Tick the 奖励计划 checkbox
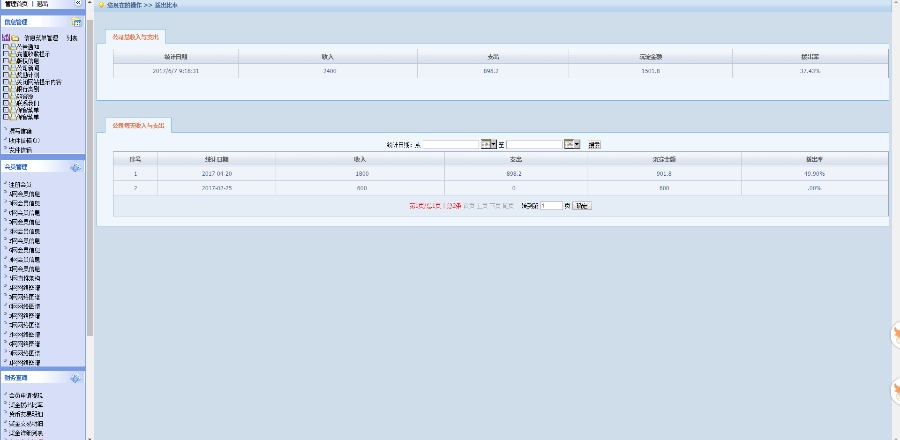 click(x=6, y=75)
